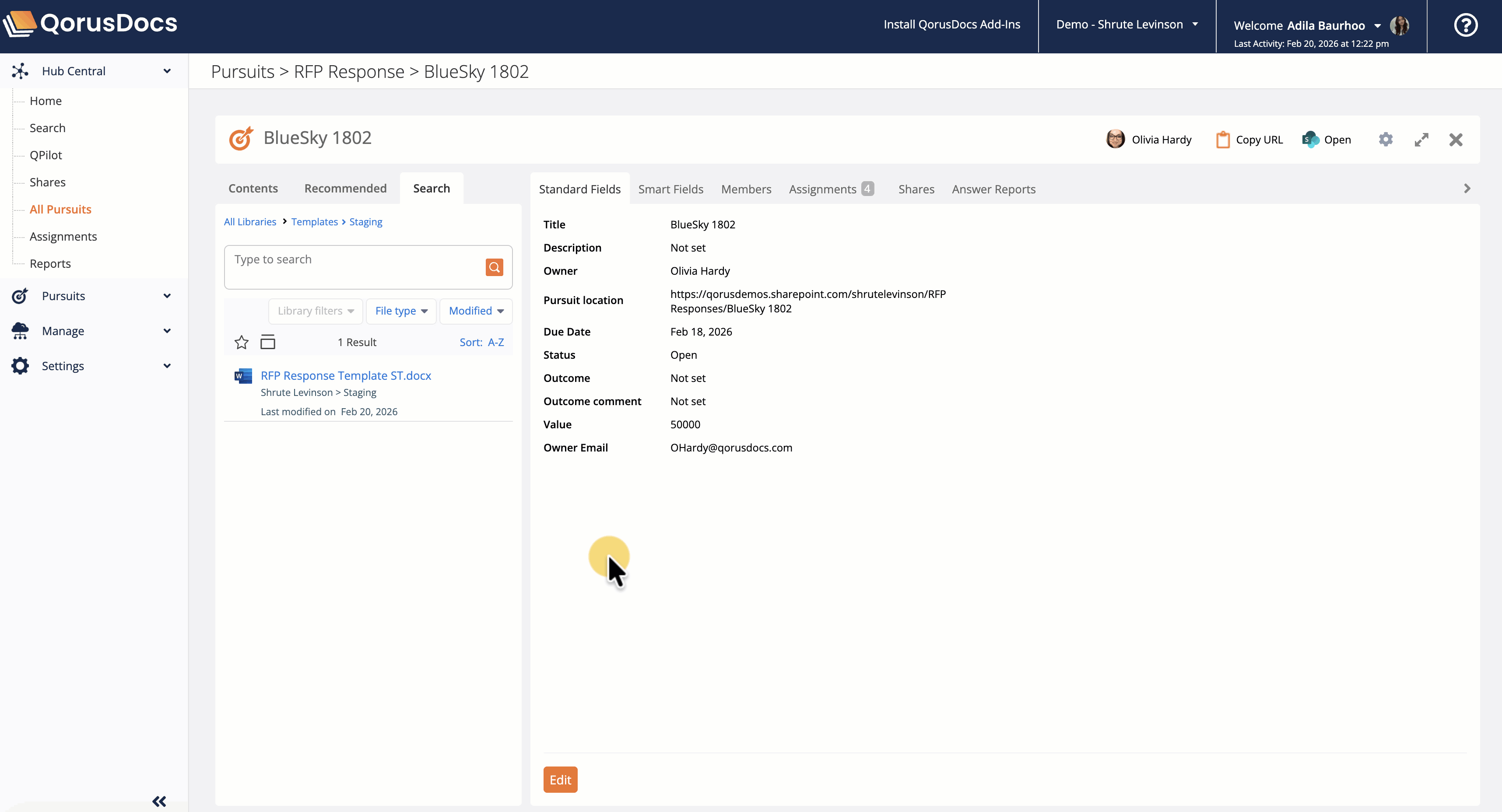
Task: Open the File type filter dropdown
Action: tap(401, 311)
